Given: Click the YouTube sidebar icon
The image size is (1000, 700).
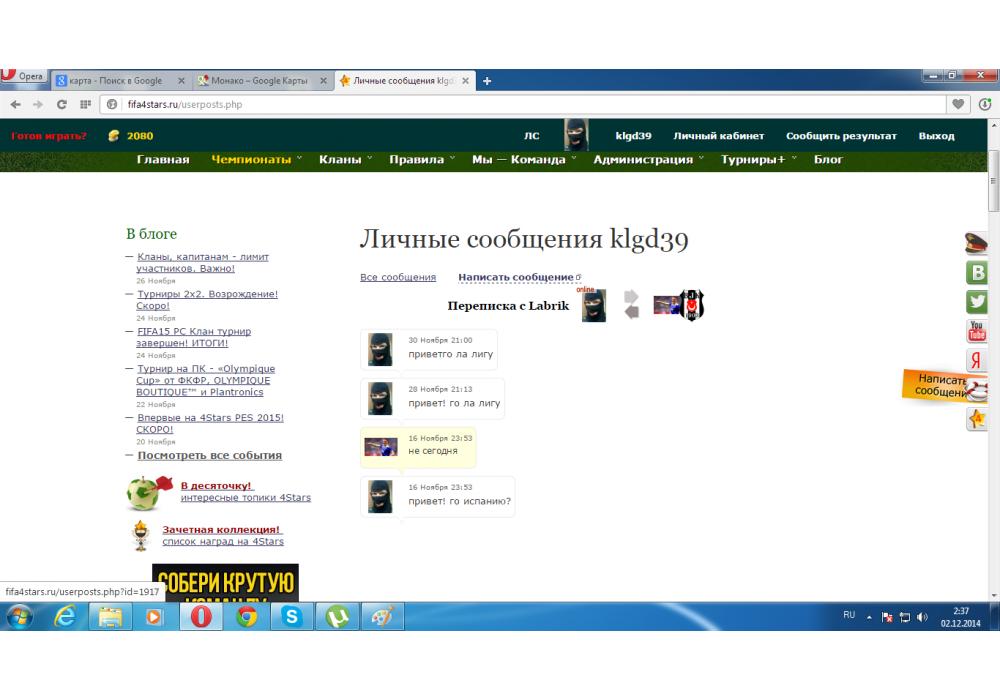Looking at the screenshot, I should point(977,331).
